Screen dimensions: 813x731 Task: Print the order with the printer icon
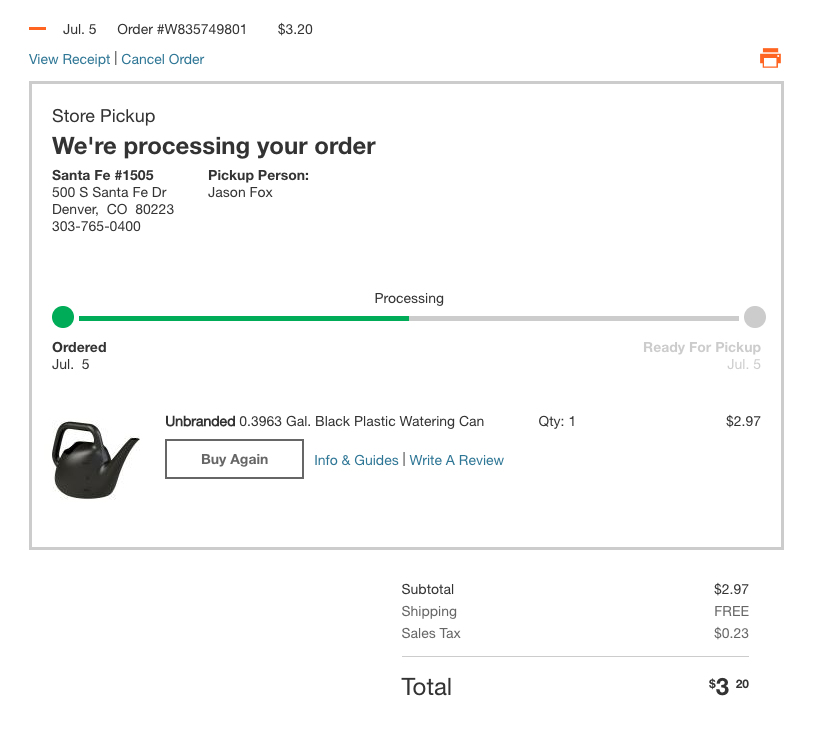tap(770, 58)
